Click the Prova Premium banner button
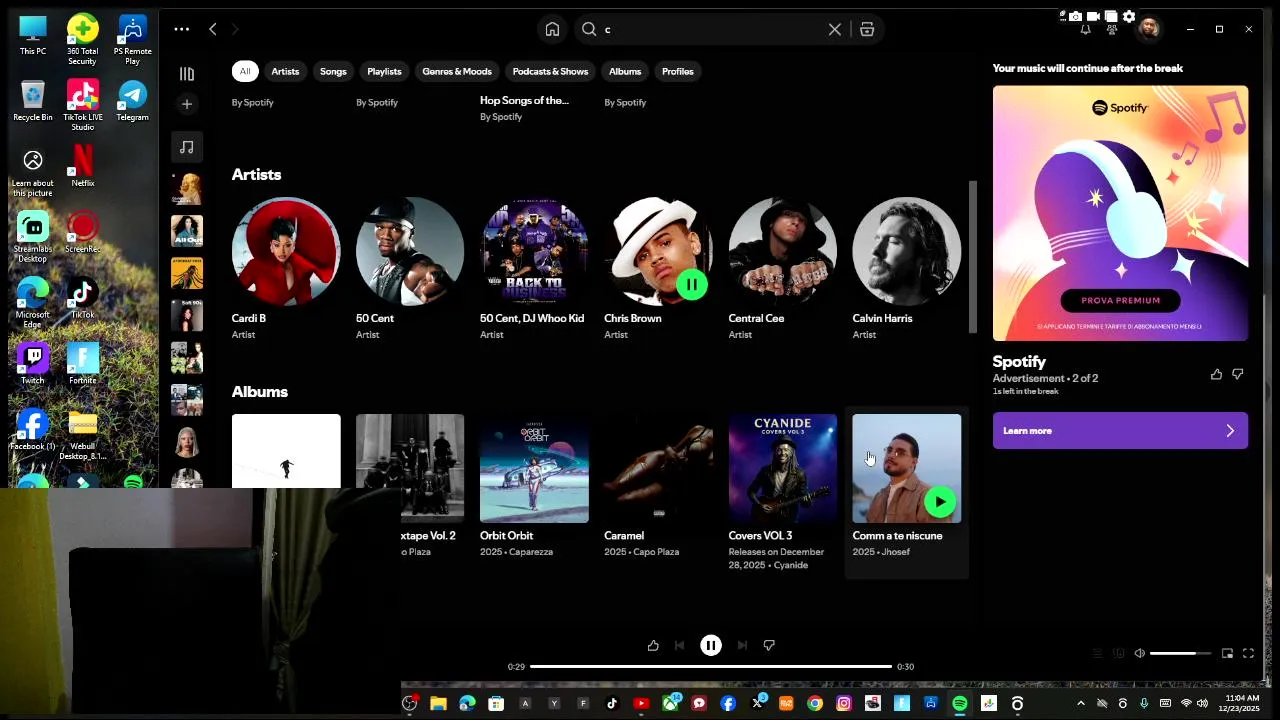Viewport: 1280px width, 720px height. coord(1120,300)
